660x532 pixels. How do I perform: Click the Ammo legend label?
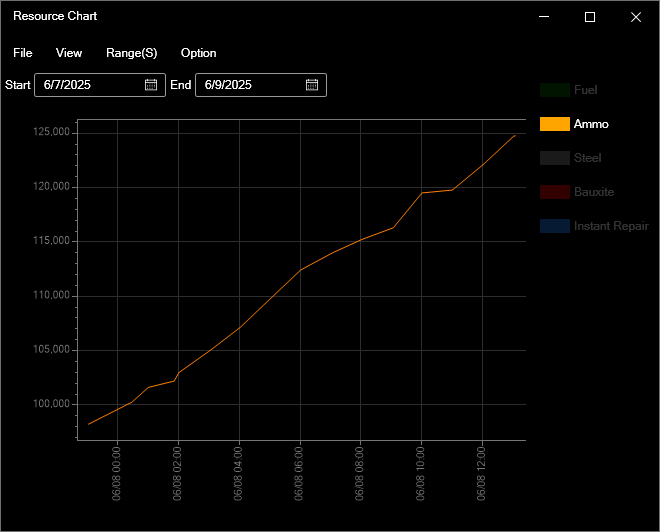tap(591, 124)
